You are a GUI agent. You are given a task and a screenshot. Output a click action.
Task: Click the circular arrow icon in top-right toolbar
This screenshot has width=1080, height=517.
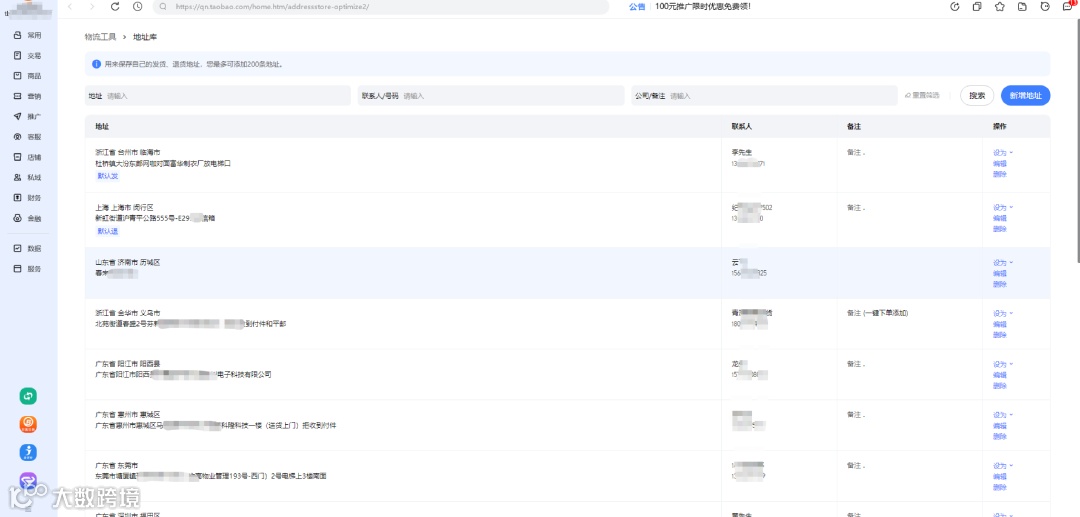pyautogui.click(x=955, y=6)
